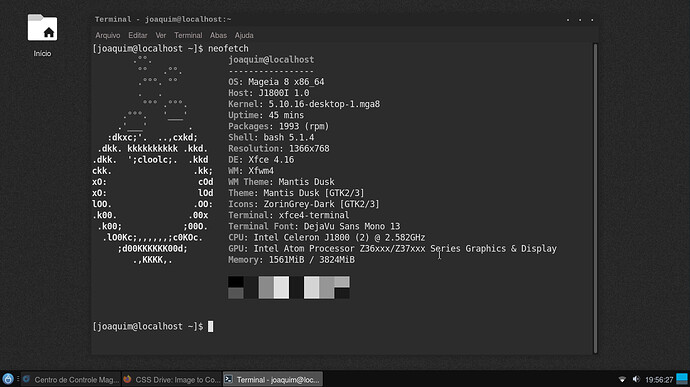
Task: Open the Arquivo menu
Action: [x=108, y=35]
